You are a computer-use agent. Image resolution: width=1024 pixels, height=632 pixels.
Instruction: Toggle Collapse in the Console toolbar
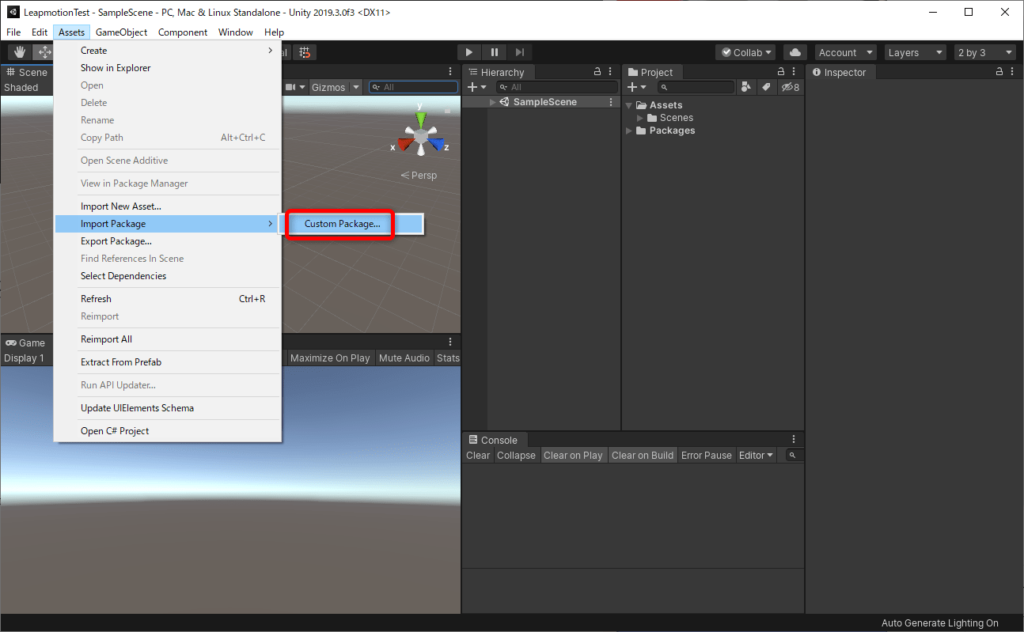pyautogui.click(x=516, y=455)
